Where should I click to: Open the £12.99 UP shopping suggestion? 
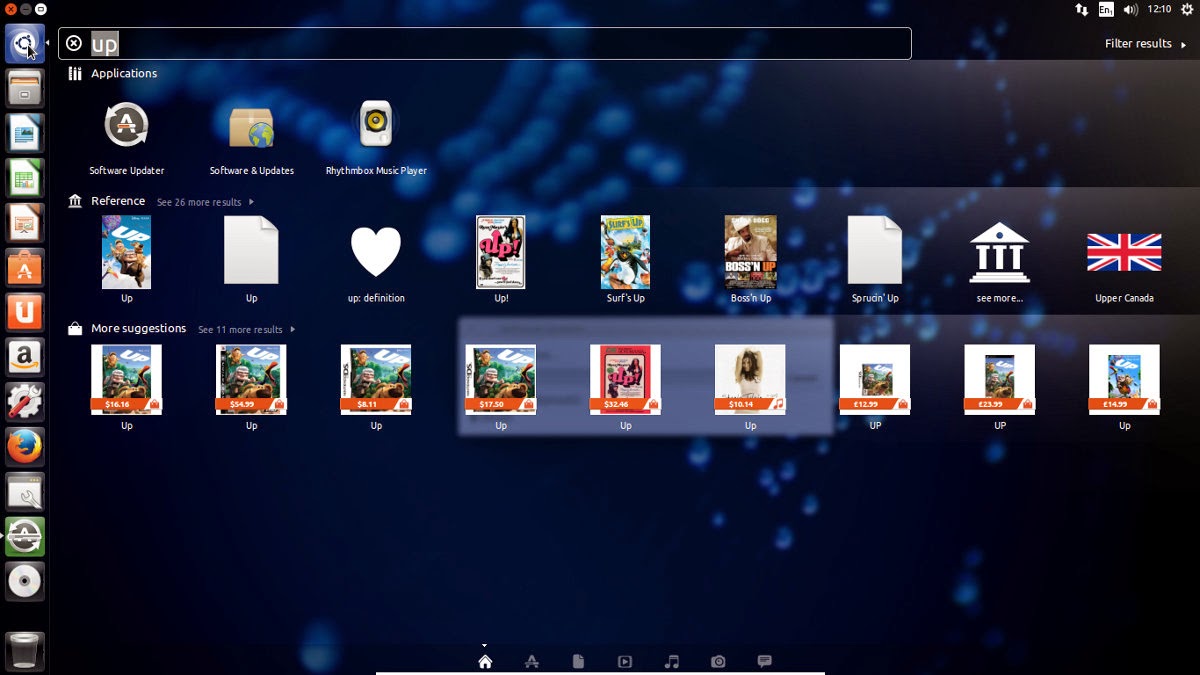click(x=875, y=388)
